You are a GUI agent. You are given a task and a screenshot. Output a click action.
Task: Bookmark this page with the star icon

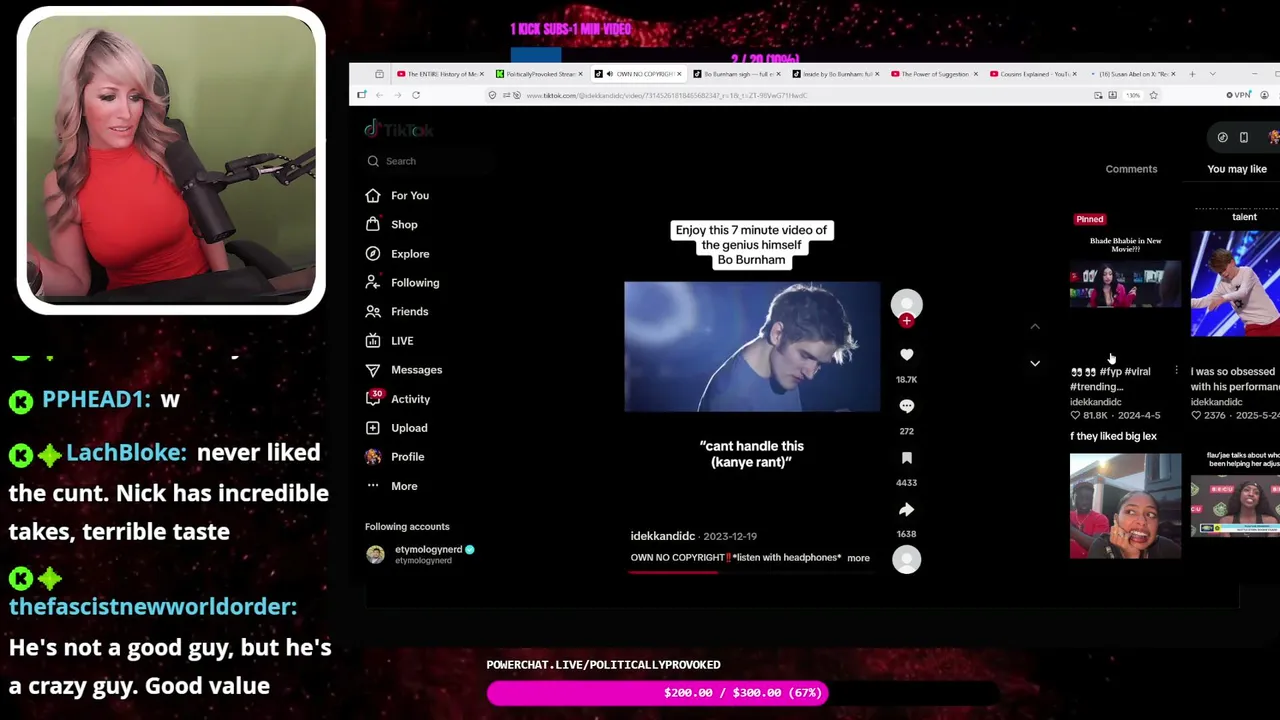point(1153,95)
